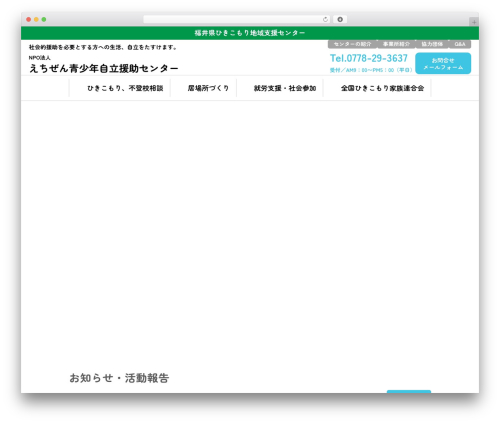Click えちぜん青少年自立援助センター site title

[x=104, y=68]
